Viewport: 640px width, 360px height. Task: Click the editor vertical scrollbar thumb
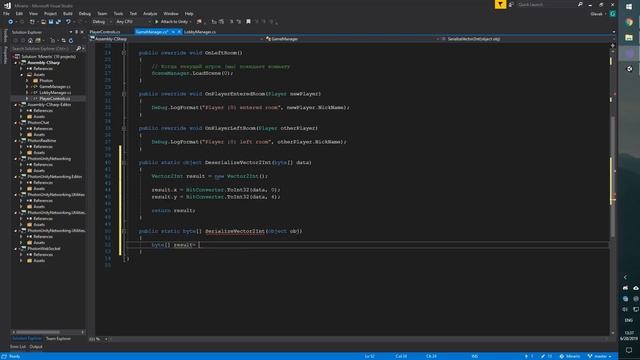pyautogui.click(x=613, y=176)
